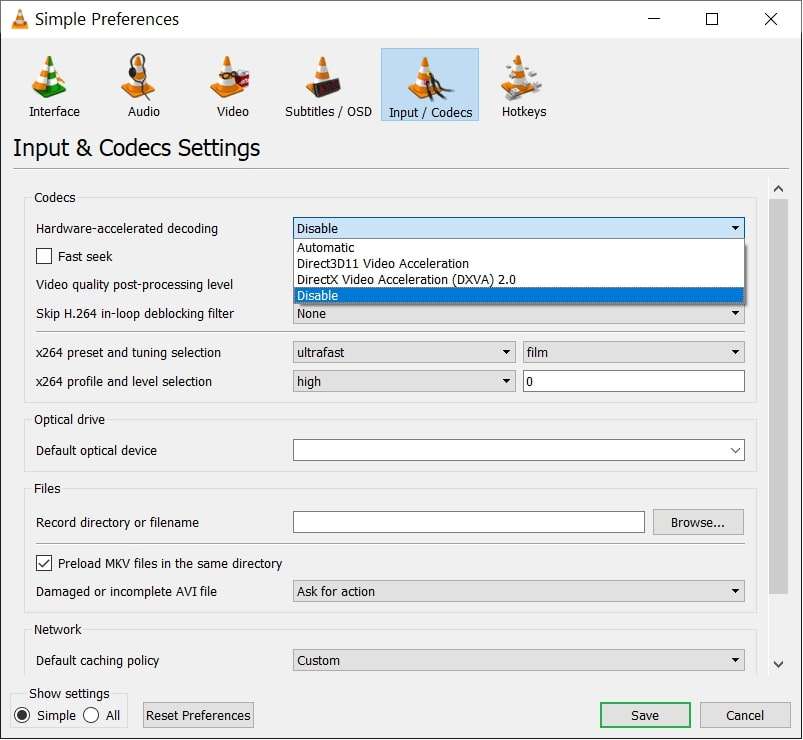This screenshot has width=803, height=740.
Task: Choose DirectX Video Acceleration (DXVA) 2.0
Action: (518, 280)
